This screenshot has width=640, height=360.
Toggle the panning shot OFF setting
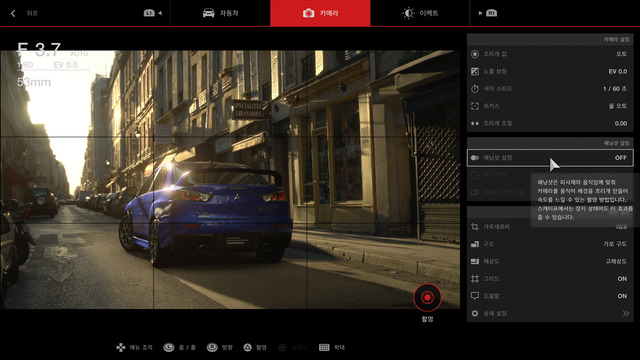point(550,158)
